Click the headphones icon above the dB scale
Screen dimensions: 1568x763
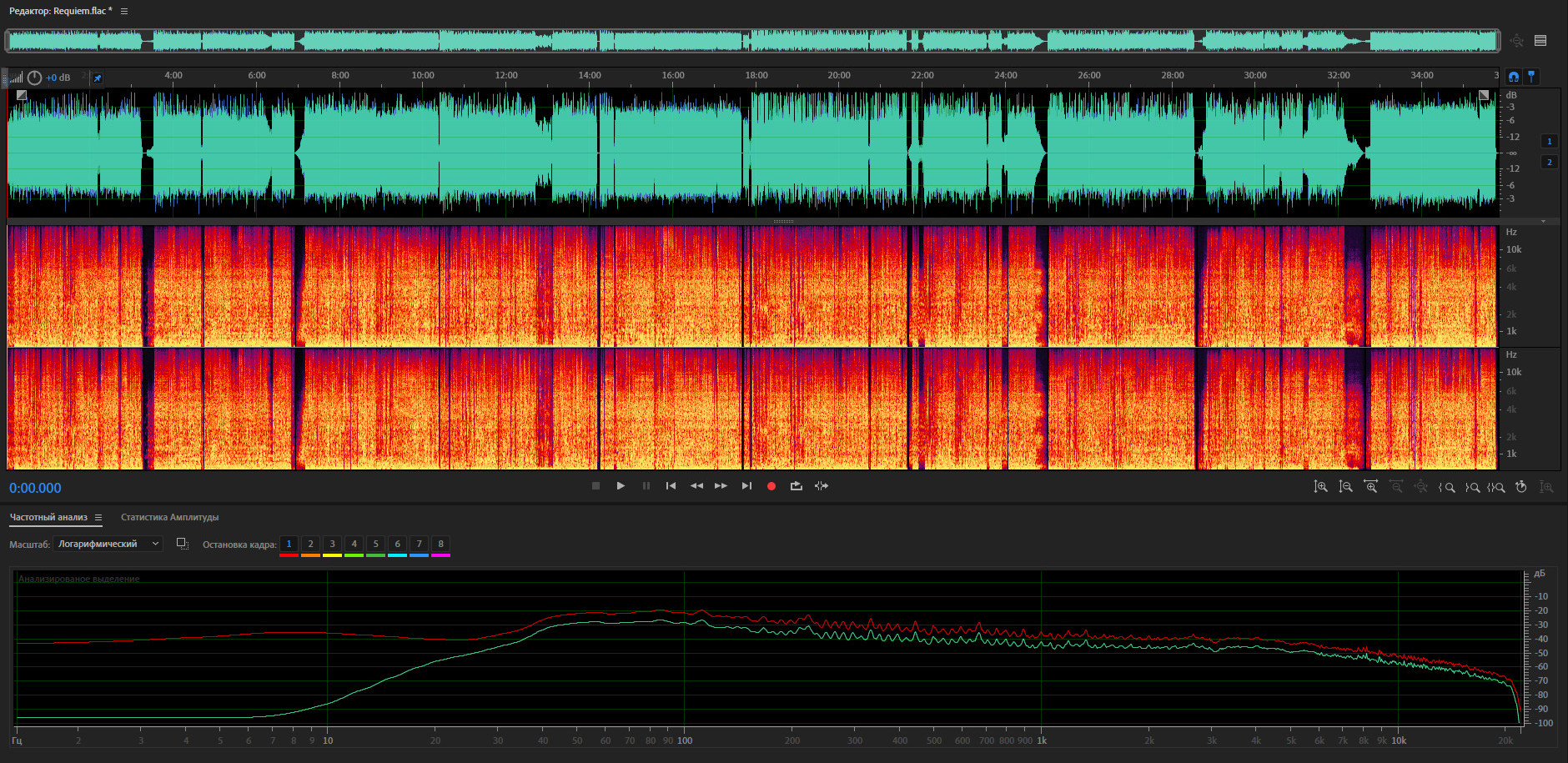pyautogui.click(x=1514, y=77)
